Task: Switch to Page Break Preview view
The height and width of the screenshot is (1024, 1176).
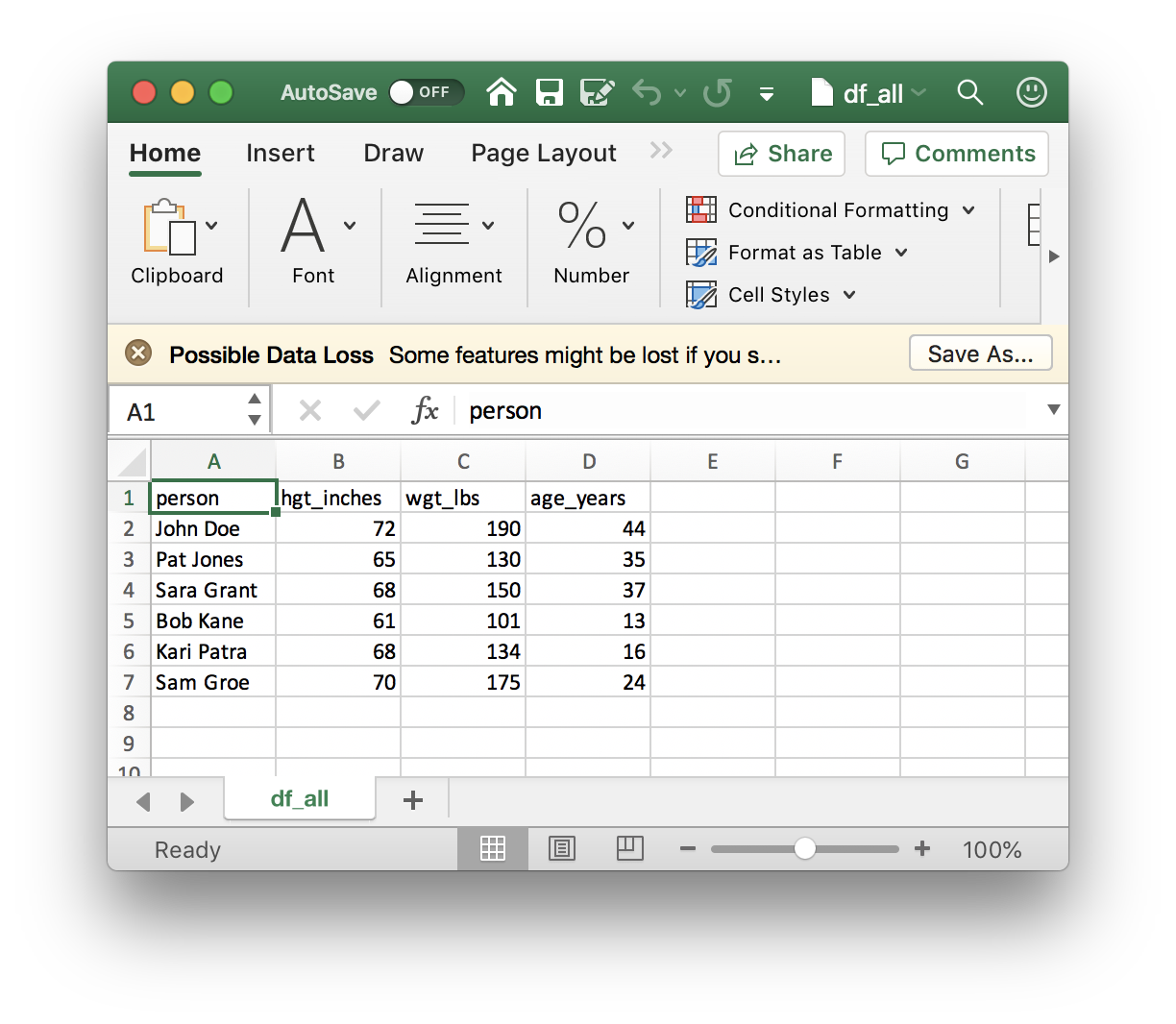Action: (x=629, y=848)
